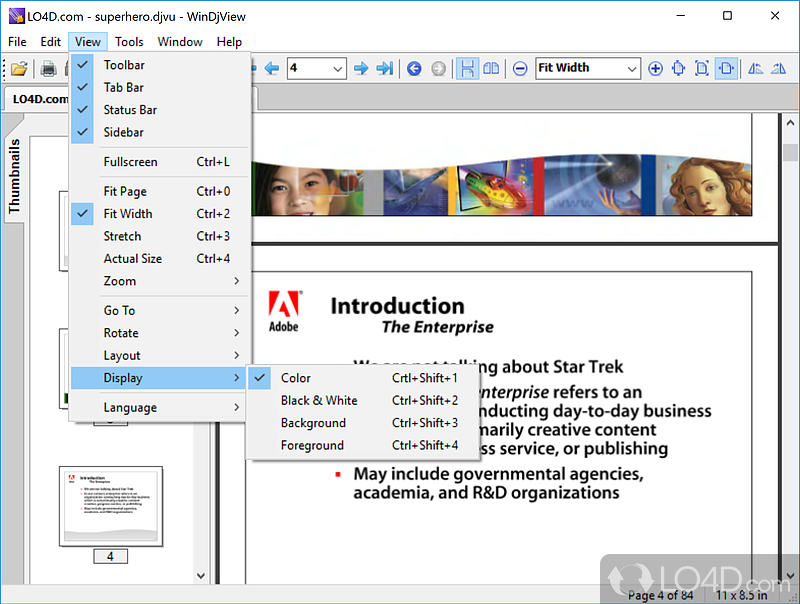The width and height of the screenshot is (800, 604).
Task: Go to previous page arrow
Action: click(x=271, y=68)
